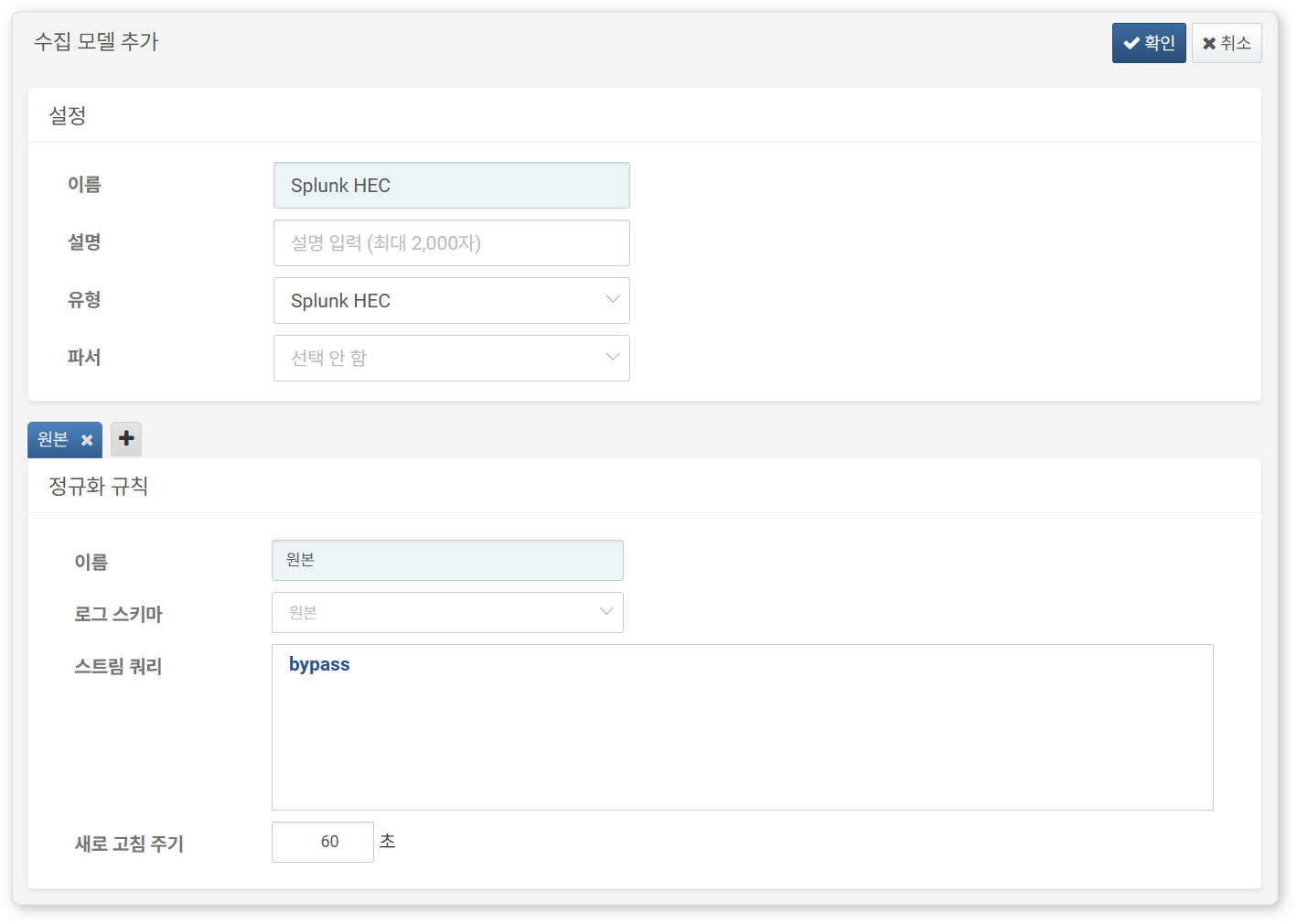Image resolution: width=1297 pixels, height=924 pixels.
Task: Click the 로그 스키마 label
Action: coord(118,614)
